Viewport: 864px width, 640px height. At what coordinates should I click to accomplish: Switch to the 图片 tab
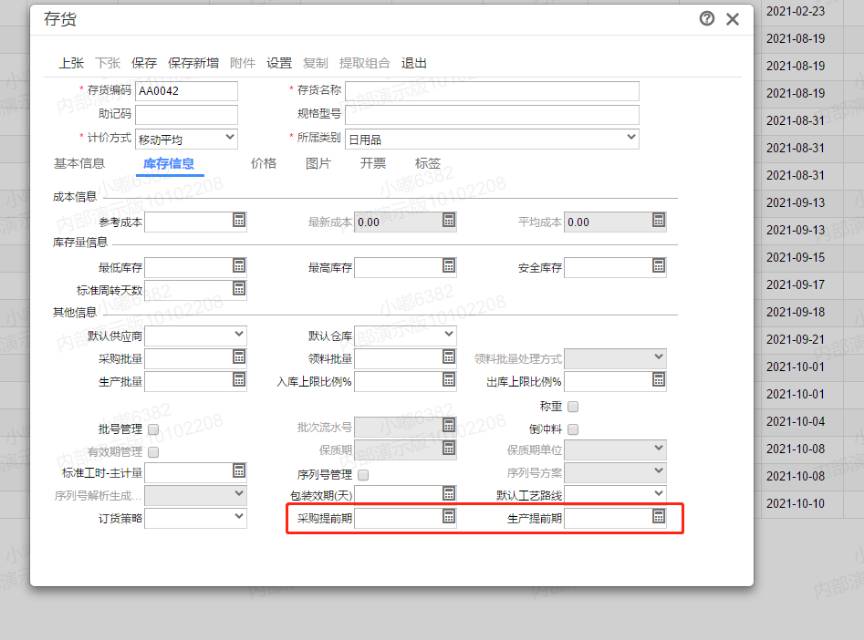(x=318, y=164)
